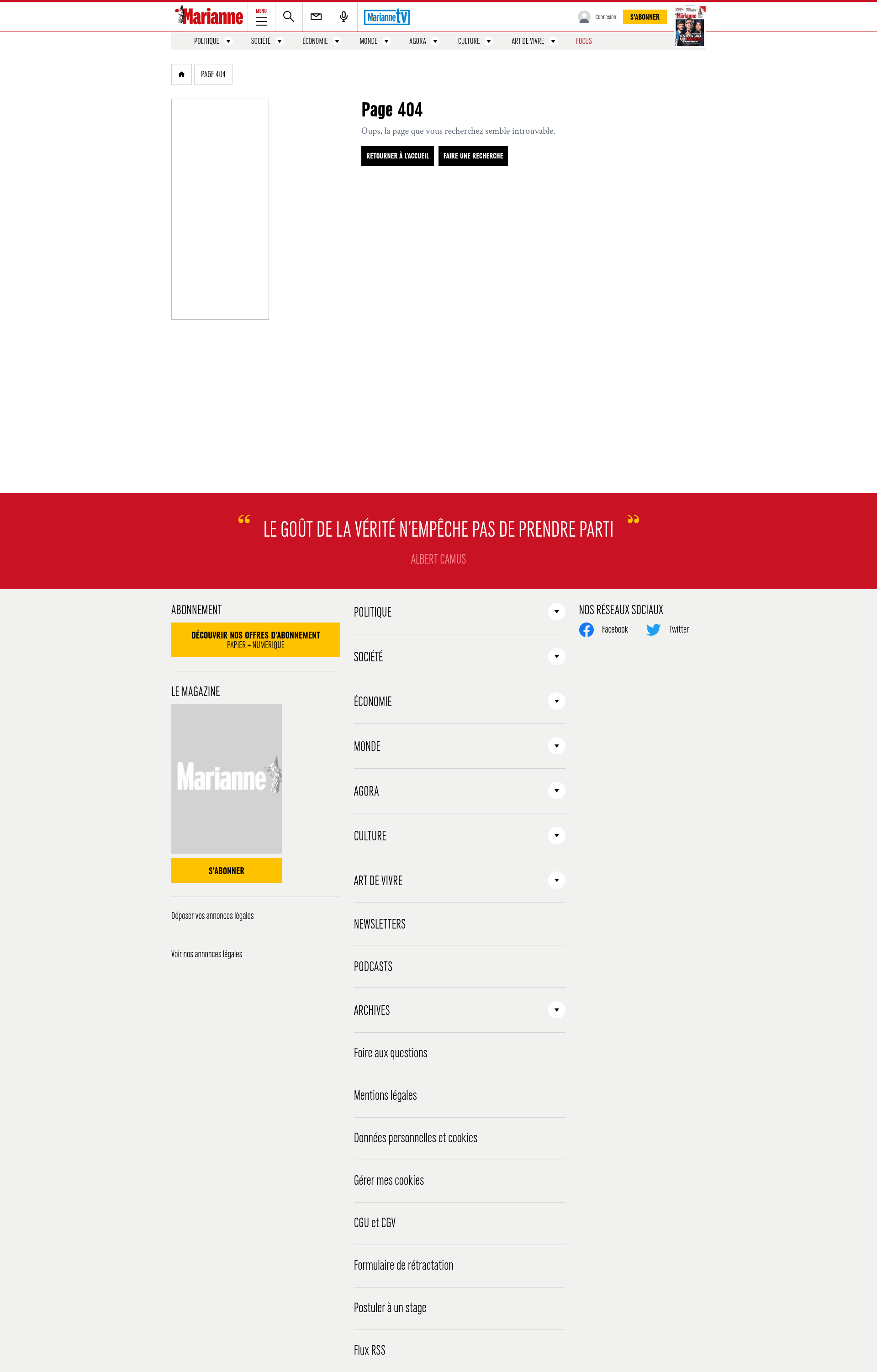Click the home breadcrumb icon
This screenshot has height=1372, width=877.
pos(181,74)
